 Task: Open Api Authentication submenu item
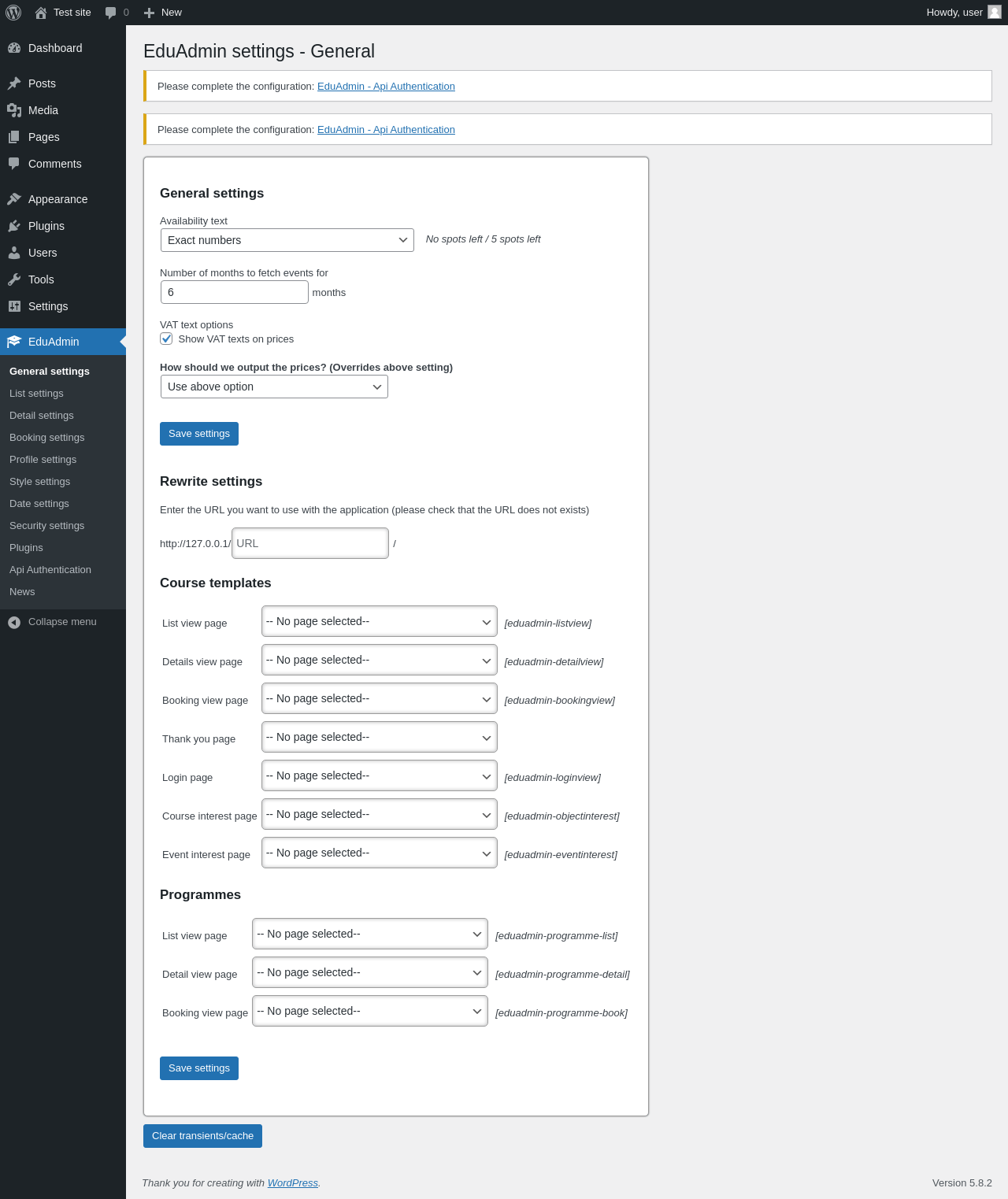click(50, 570)
